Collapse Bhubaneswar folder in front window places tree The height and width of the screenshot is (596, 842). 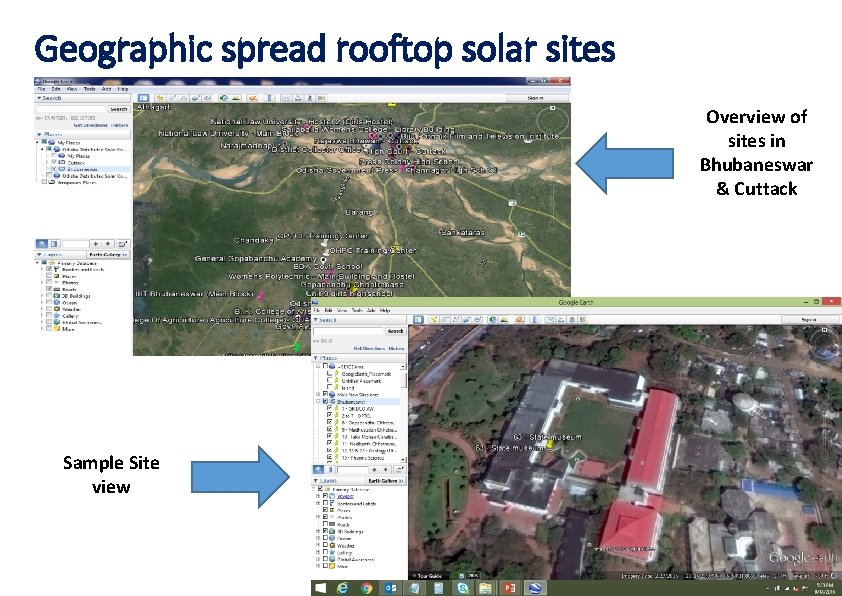pyautogui.click(x=318, y=401)
